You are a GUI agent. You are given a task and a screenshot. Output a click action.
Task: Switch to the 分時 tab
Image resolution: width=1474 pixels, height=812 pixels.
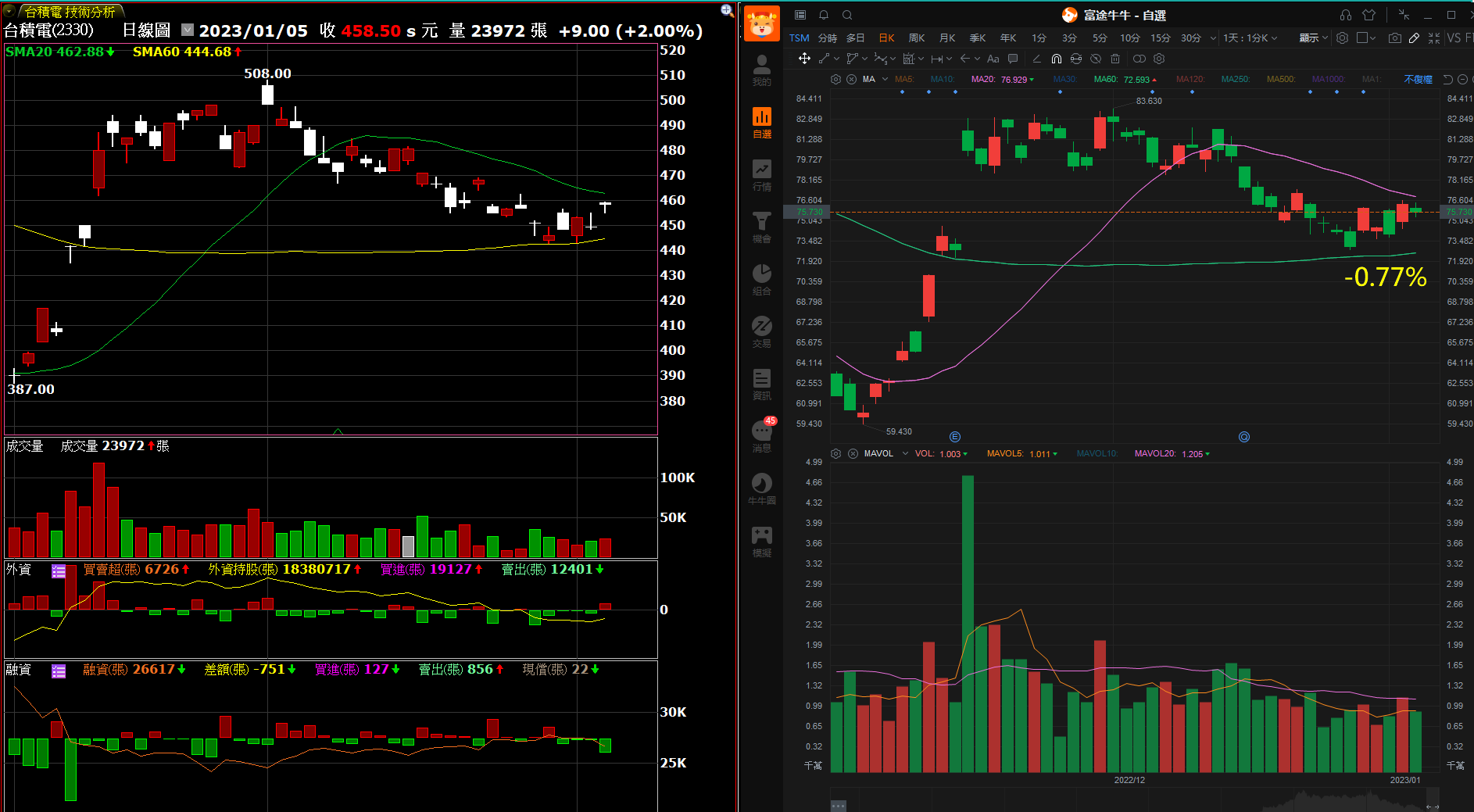[x=827, y=38]
